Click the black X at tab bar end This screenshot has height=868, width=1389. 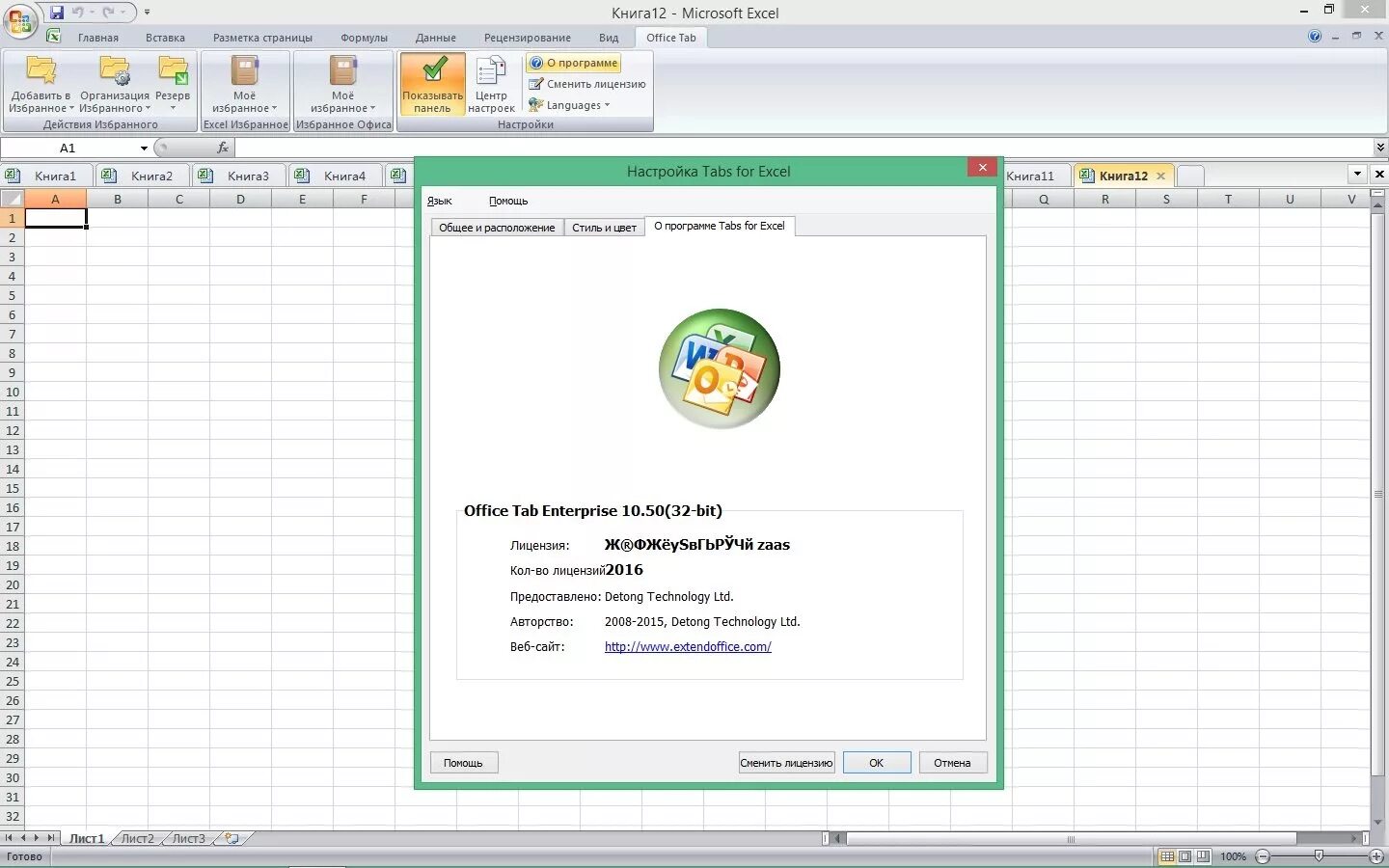1379,175
